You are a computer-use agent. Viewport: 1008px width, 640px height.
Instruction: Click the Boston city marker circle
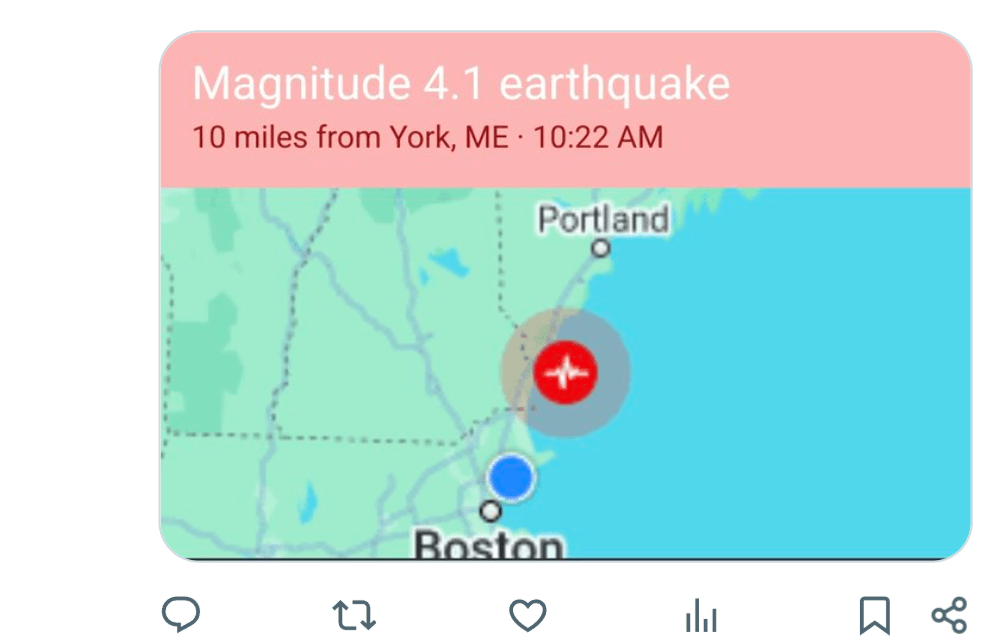point(490,511)
